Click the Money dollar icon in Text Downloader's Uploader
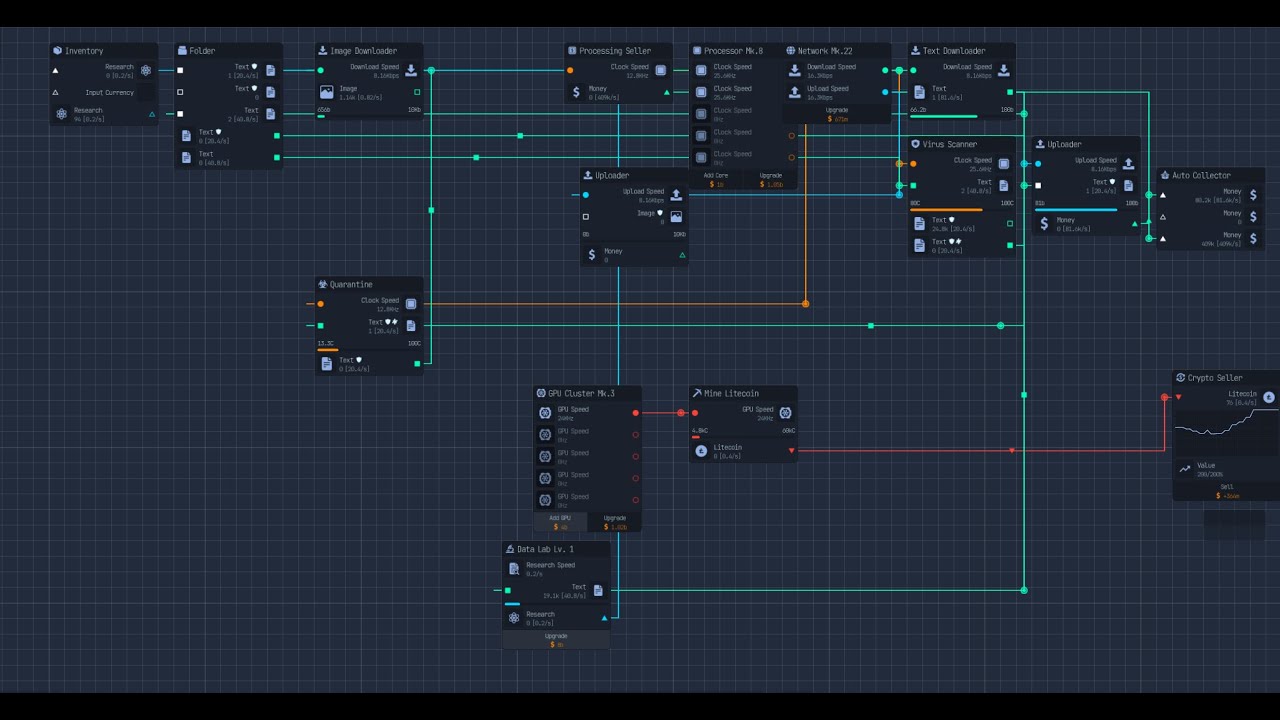Screen dimensions: 1280x720 coord(1044,224)
